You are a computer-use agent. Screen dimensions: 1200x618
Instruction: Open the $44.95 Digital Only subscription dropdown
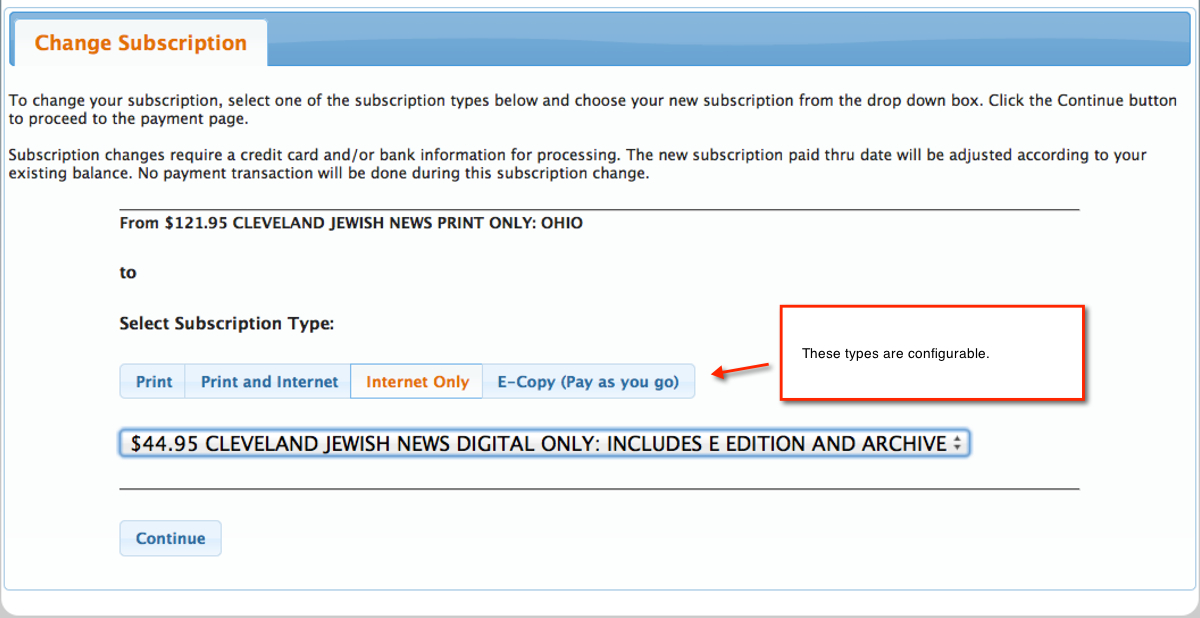(x=544, y=444)
